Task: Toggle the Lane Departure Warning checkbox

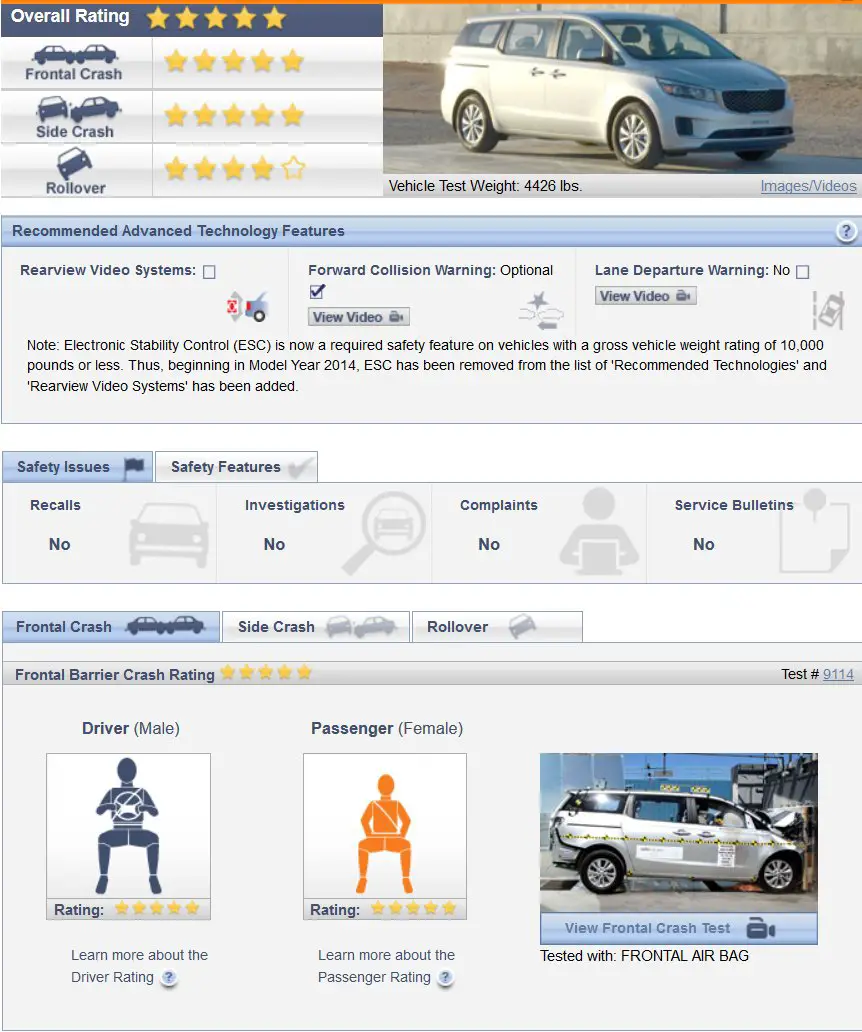Action: (803, 272)
